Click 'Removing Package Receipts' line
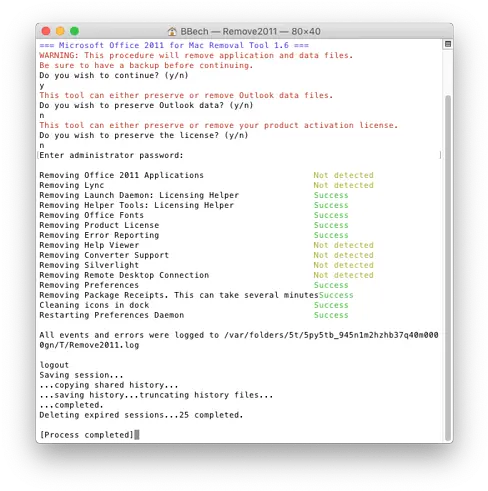Viewport: 488px width, 491px height. point(179,295)
